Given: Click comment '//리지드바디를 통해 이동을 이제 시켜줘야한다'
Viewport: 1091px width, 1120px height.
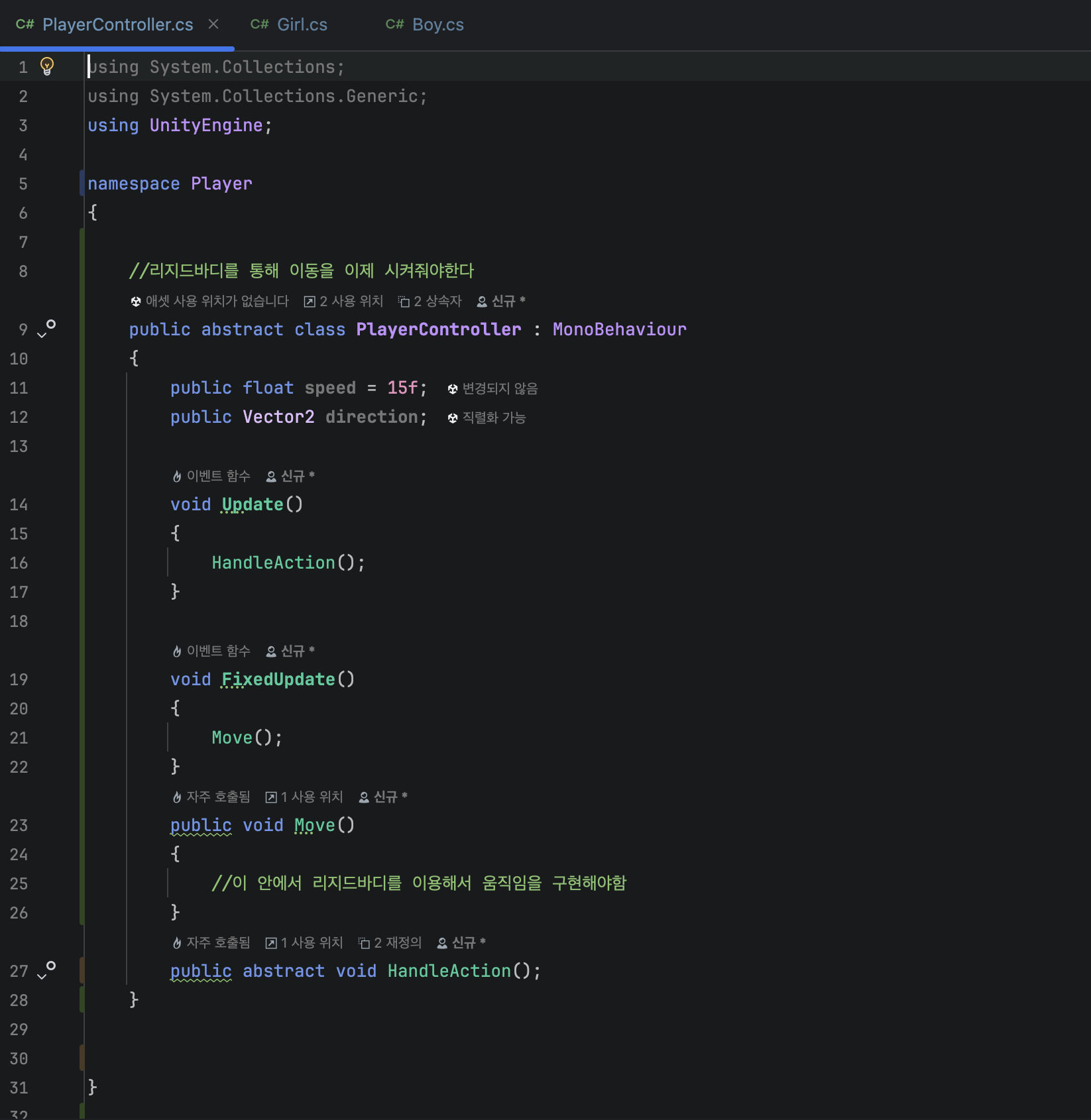Looking at the screenshot, I should (x=302, y=271).
